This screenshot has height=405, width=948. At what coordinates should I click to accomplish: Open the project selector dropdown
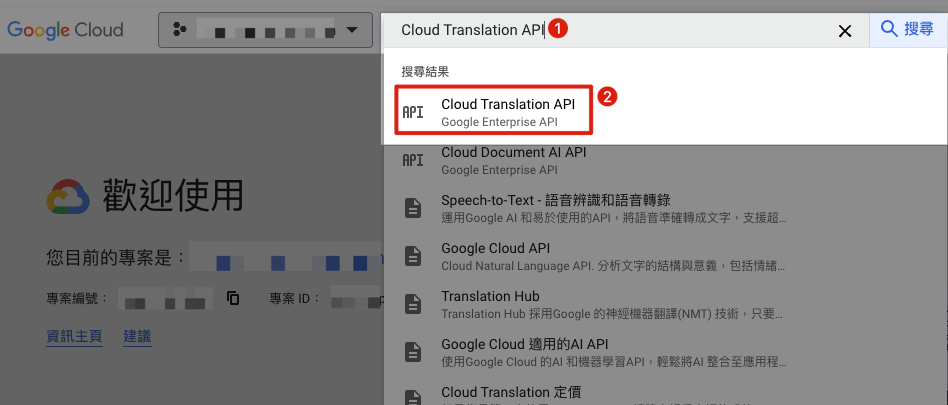click(265, 30)
